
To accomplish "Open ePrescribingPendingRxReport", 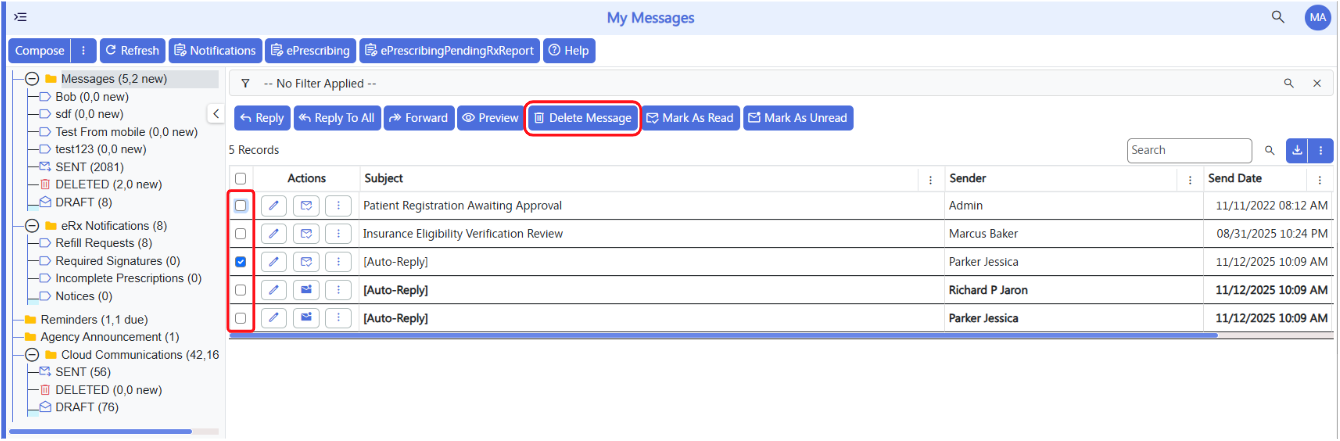I will 450,51.
